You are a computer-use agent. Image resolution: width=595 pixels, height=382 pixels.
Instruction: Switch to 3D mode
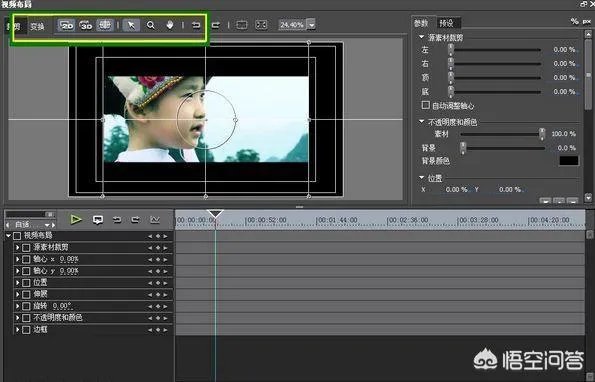(86, 25)
